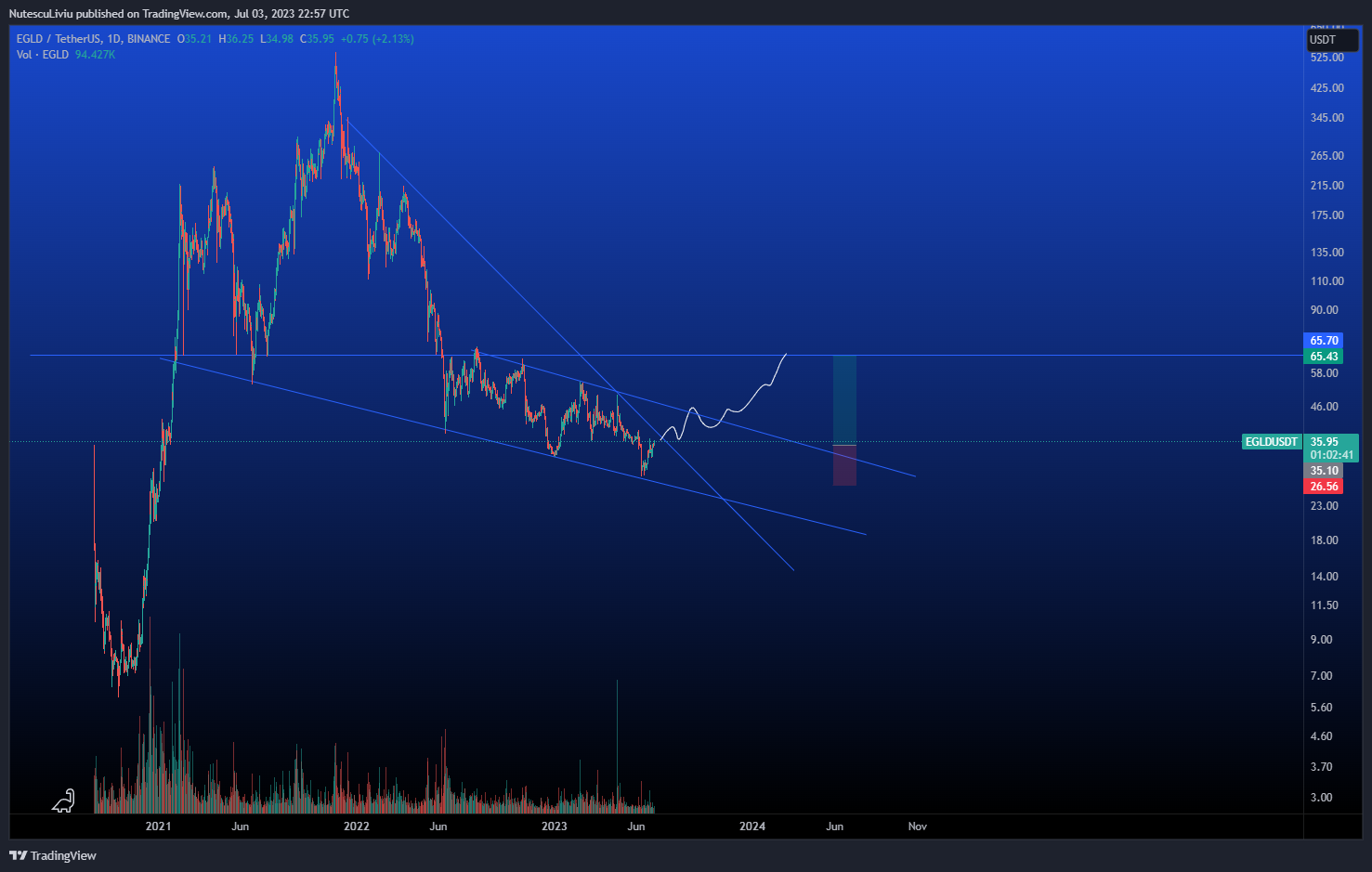Click the 525.00 price axis label
Image resolution: width=1372 pixels, height=872 pixels.
[x=1326, y=58]
